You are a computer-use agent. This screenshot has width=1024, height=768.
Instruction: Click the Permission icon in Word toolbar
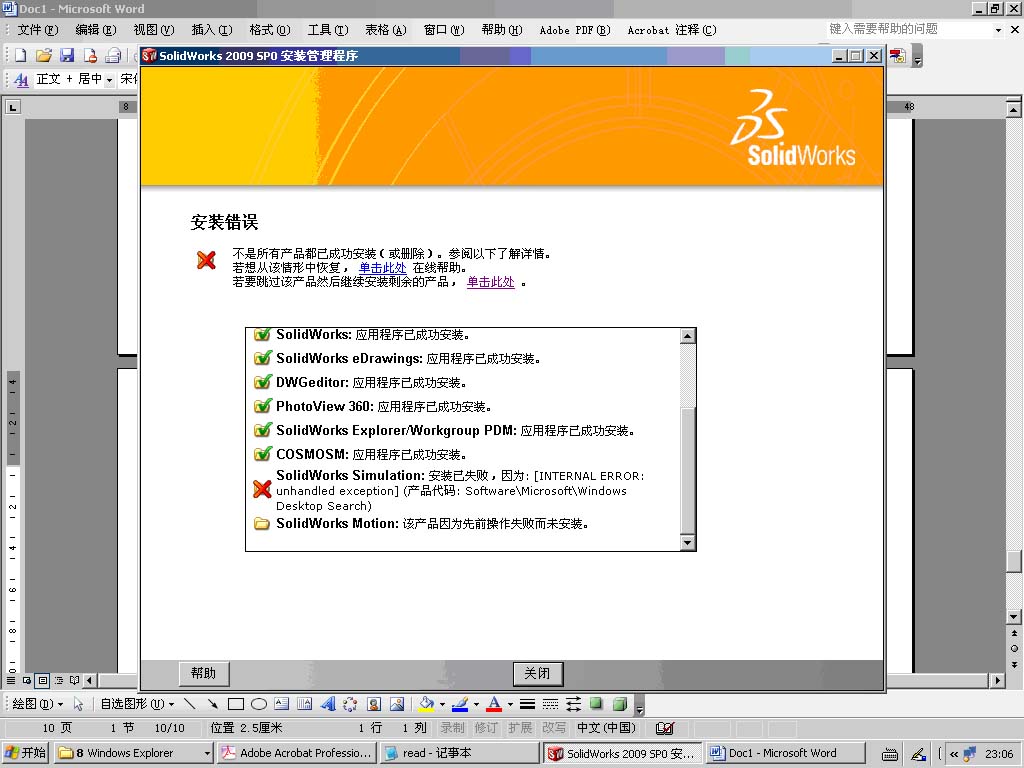90,56
